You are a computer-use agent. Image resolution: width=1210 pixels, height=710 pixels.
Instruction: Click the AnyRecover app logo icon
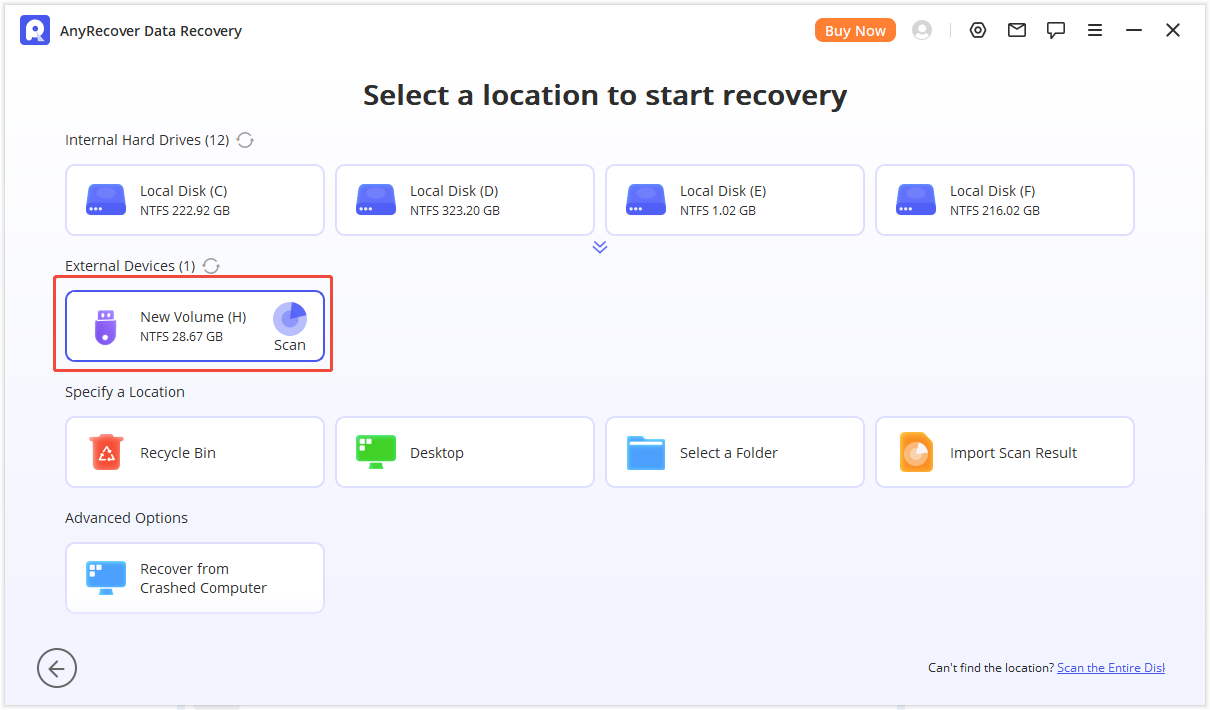(34, 30)
